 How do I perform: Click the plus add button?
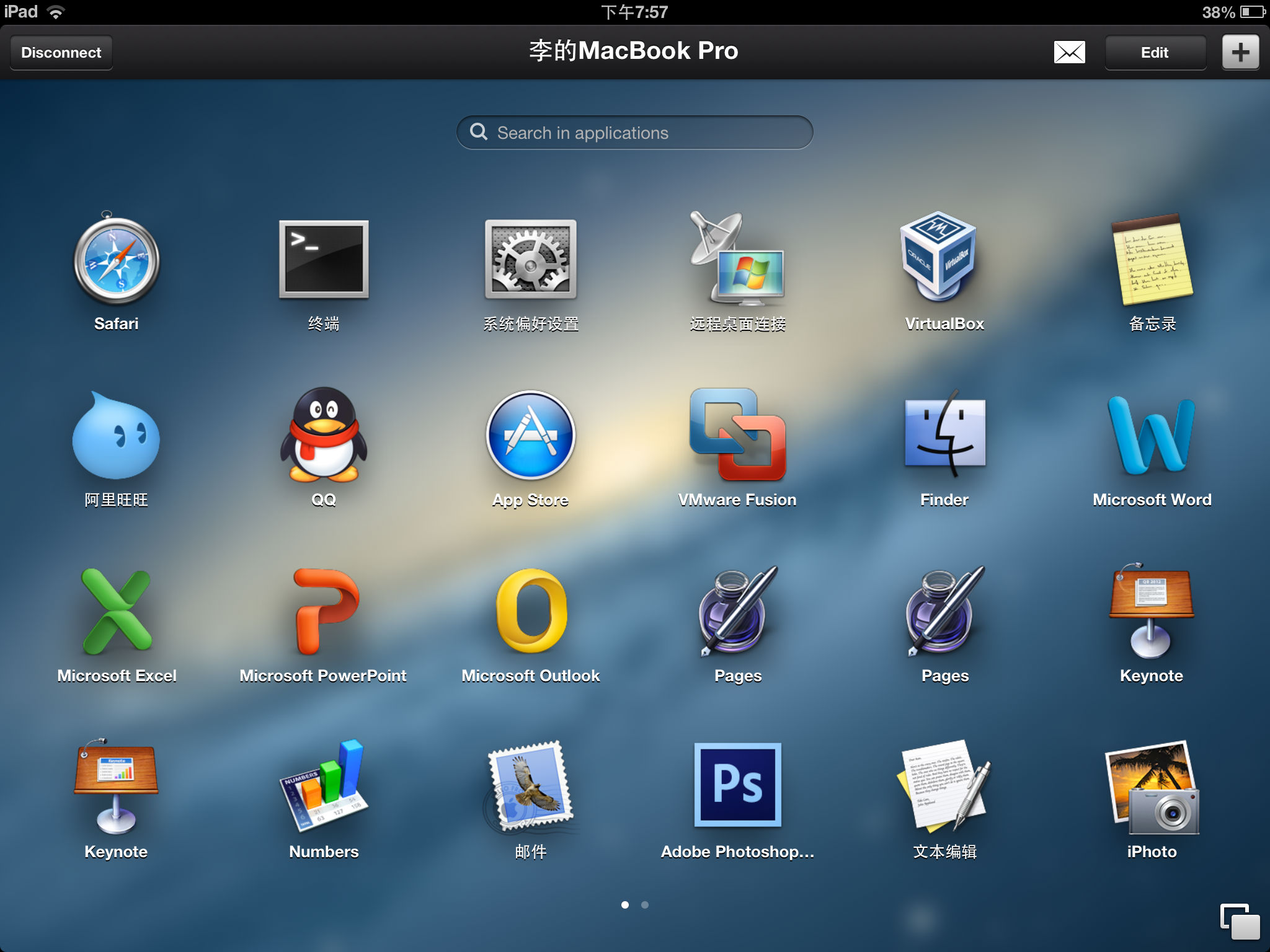1240,53
